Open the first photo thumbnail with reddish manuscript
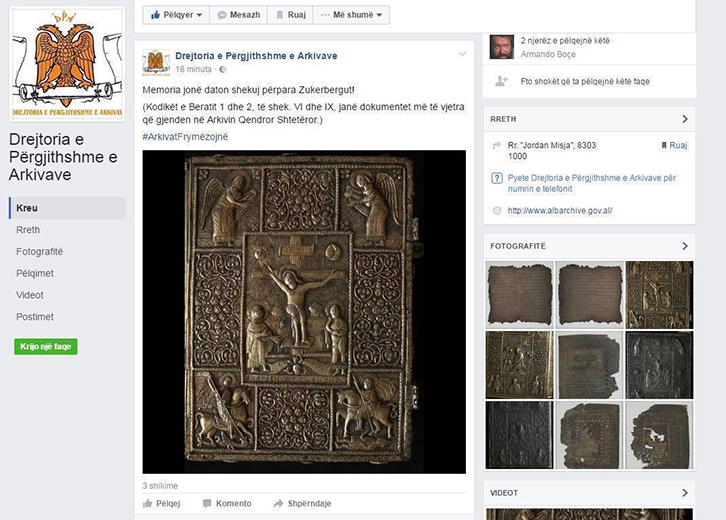The width and height of the screenshot is (726, 520). pos(519,294)
